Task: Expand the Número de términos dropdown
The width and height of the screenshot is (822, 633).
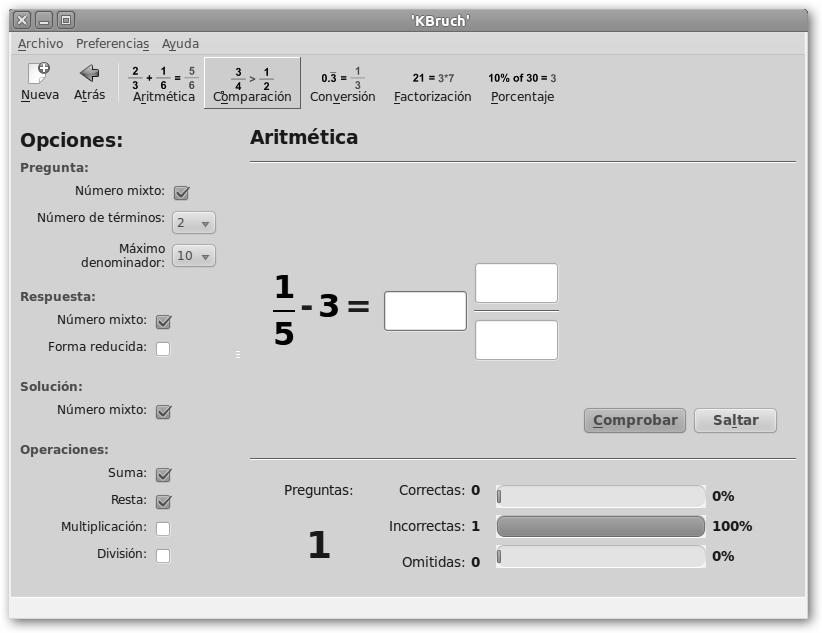Action: (194, 223)
